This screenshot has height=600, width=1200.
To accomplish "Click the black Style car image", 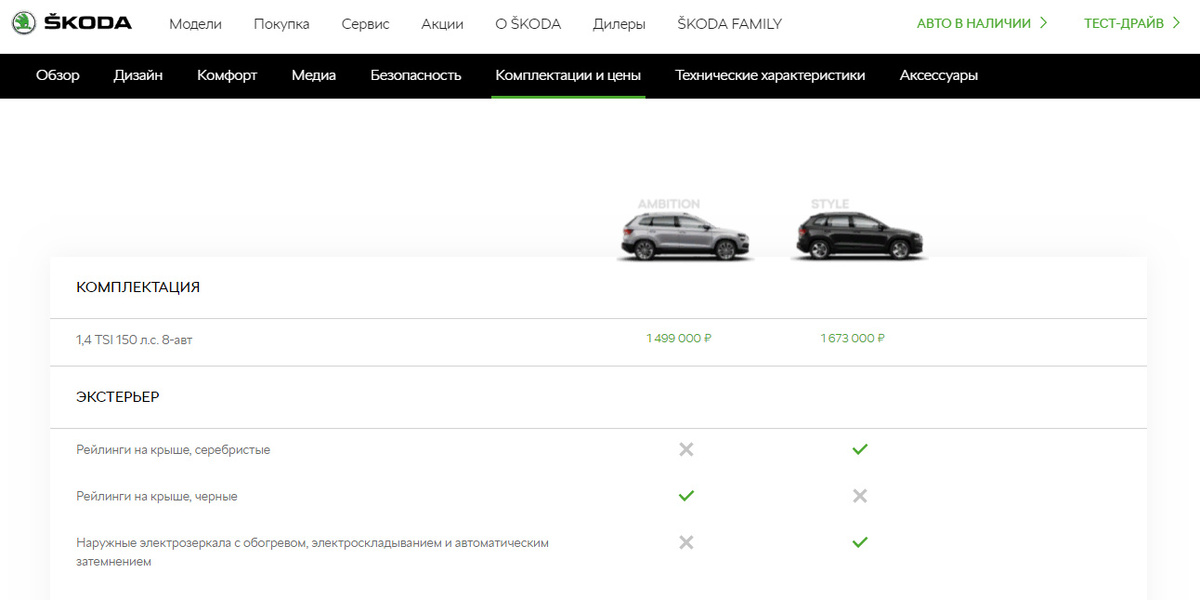I will (x=859, y=237).
